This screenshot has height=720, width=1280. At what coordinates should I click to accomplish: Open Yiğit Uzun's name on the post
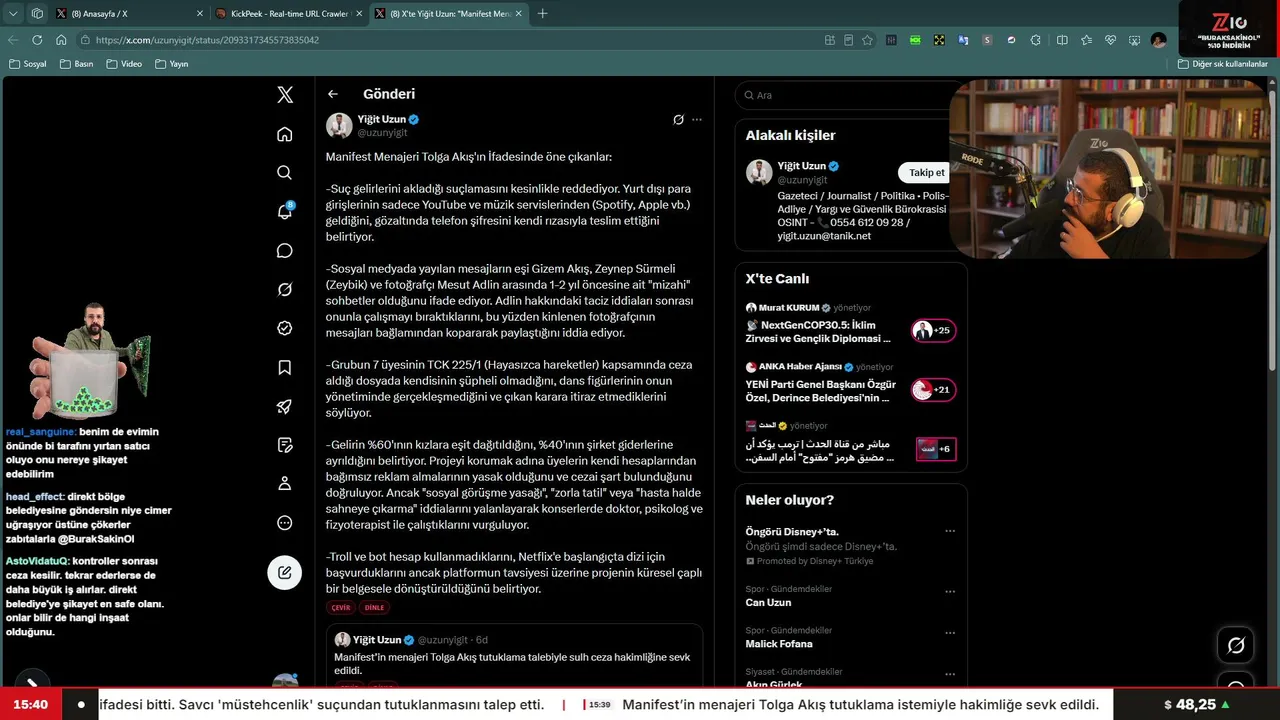pos(382,119)
